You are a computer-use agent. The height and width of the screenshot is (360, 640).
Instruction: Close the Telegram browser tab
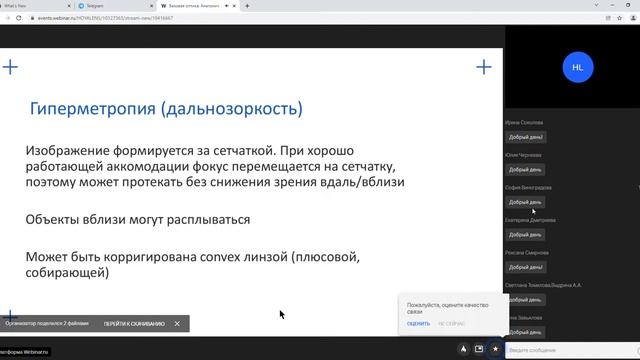tap(151, 6)
